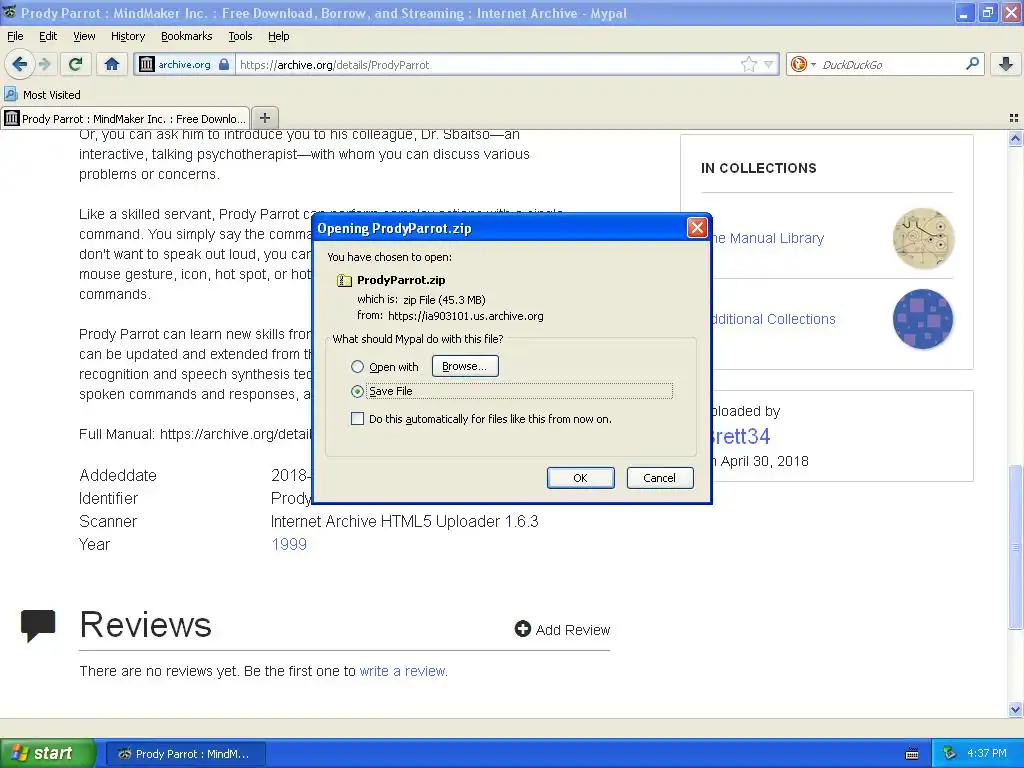This screenshot has height=768, width=1024.
Task: Bookmark this page with the star icon
Action: tap(748, 64)
